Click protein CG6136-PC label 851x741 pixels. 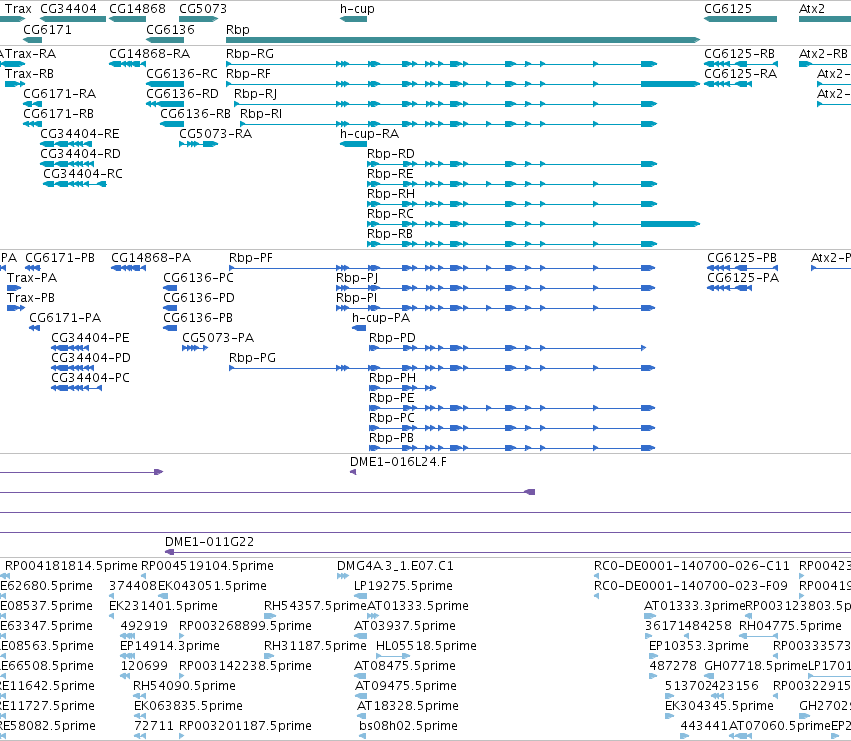(x=199, y=278)
